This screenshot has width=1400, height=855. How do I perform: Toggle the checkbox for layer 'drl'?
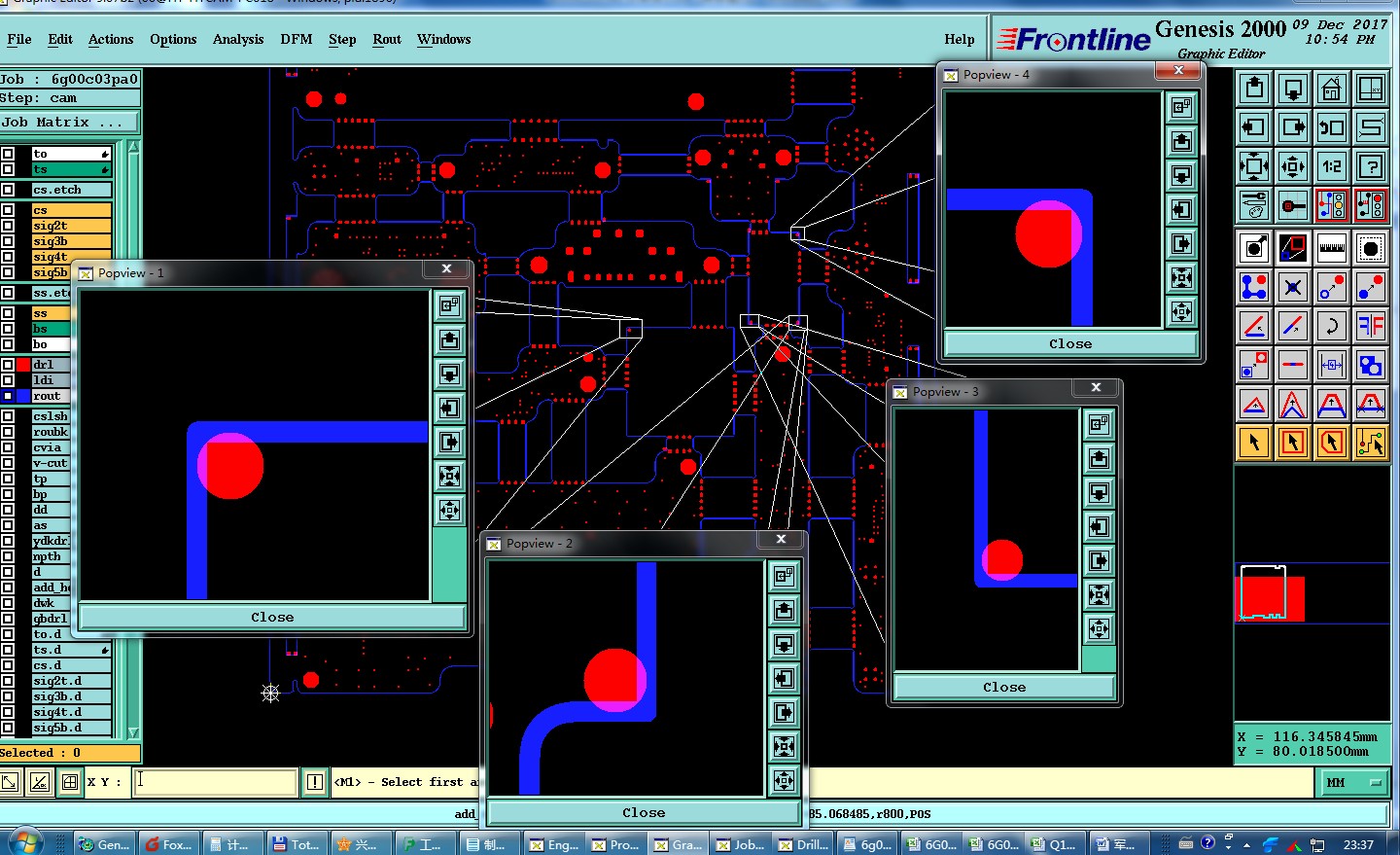[8, 365]
